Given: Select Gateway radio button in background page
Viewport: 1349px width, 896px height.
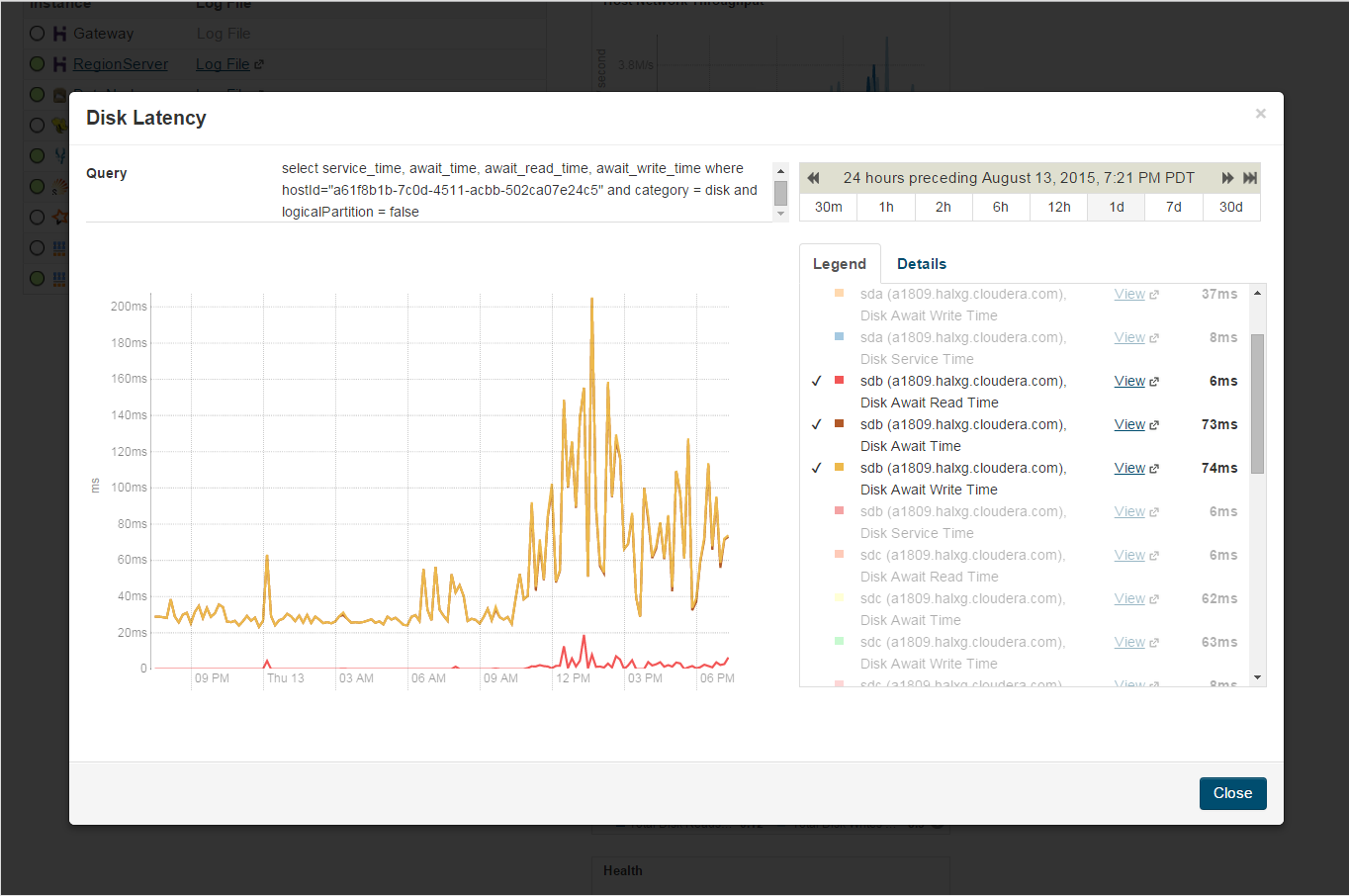Looking at the screenshot, I should pyautogui.click(x=37, y=34).
